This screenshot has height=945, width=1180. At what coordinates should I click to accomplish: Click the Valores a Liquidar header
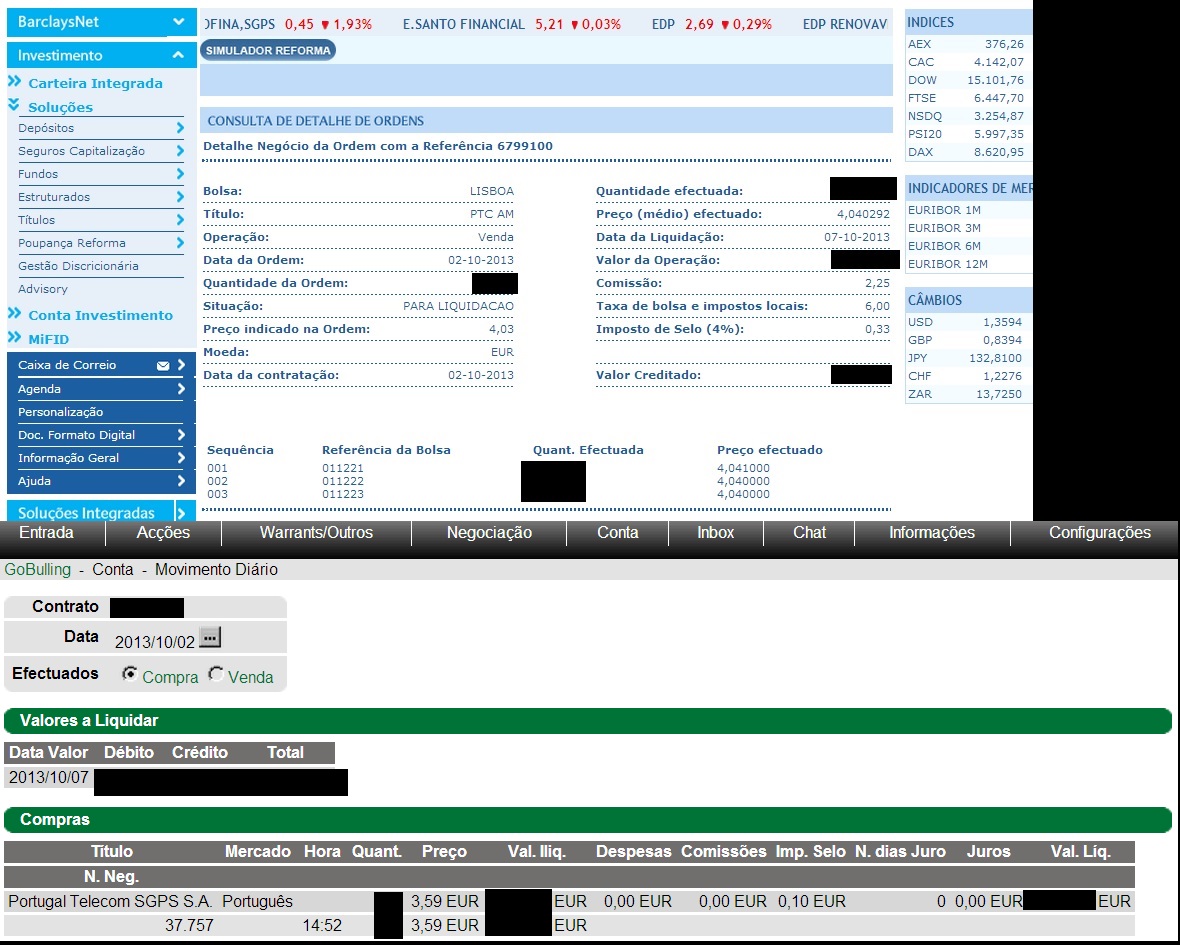(x=587, y=721)
